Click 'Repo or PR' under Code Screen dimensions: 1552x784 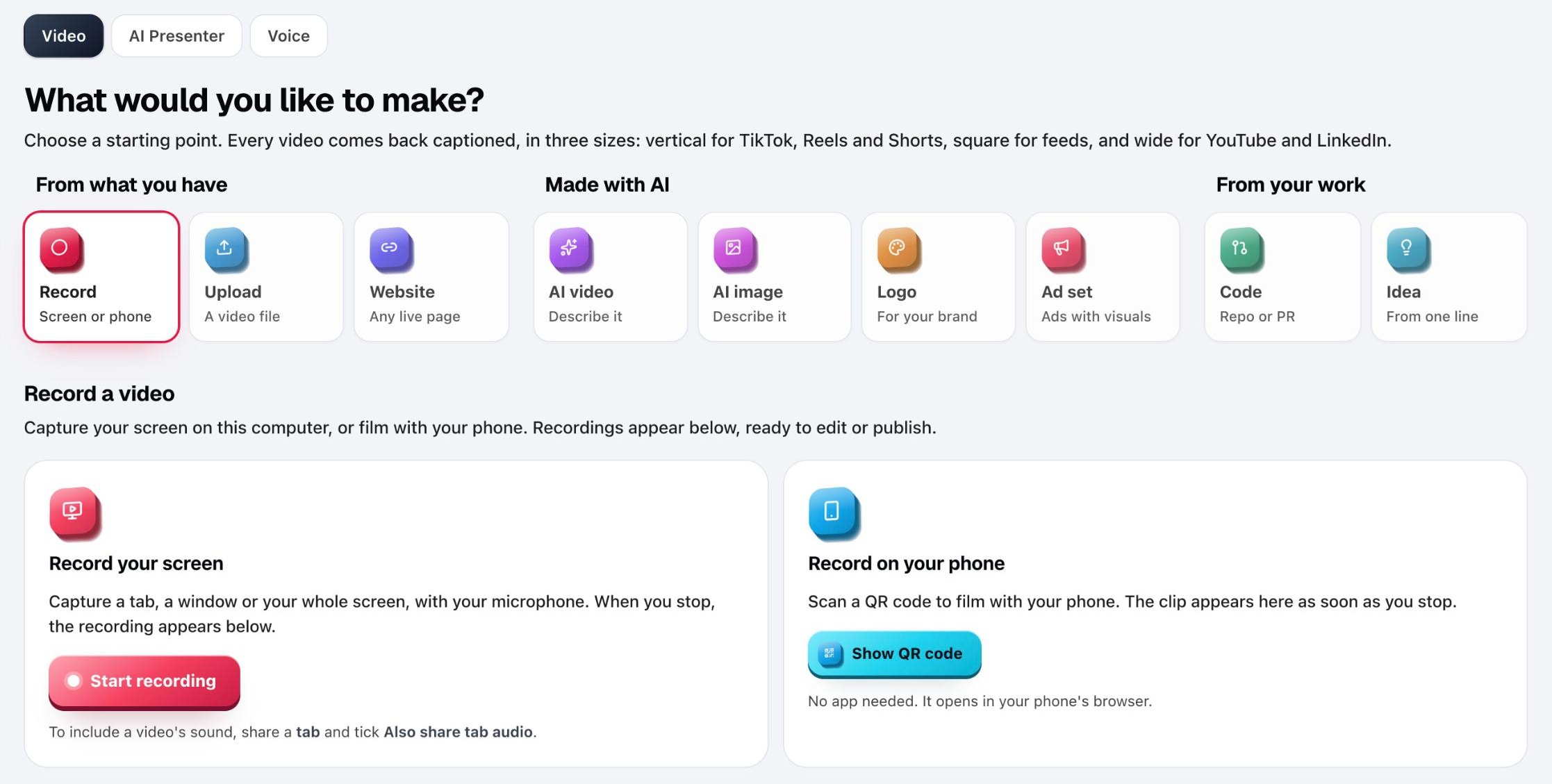coord(1257,317)
